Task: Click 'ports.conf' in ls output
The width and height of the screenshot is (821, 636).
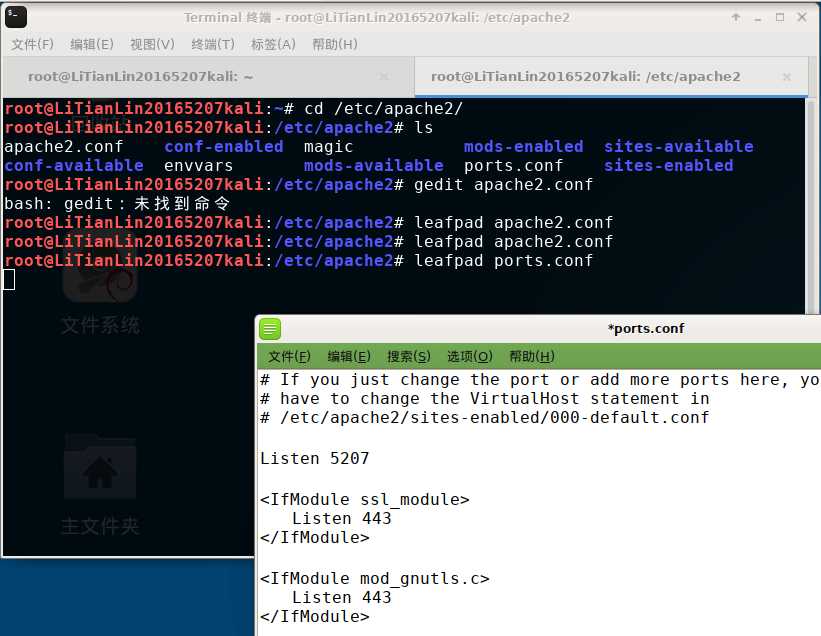Action: (x=514, y=165)
